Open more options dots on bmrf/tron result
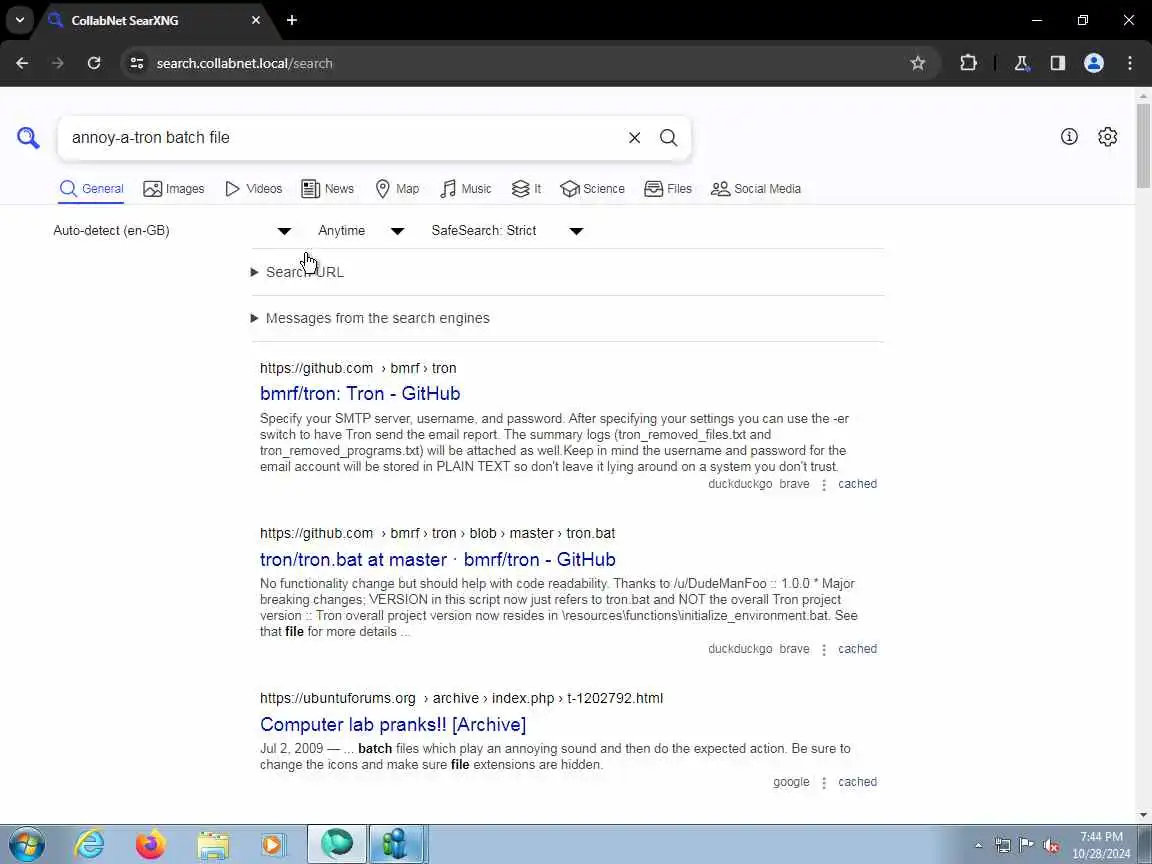Viewport: 1152px width, 864px height. click(x=824, y=485)
